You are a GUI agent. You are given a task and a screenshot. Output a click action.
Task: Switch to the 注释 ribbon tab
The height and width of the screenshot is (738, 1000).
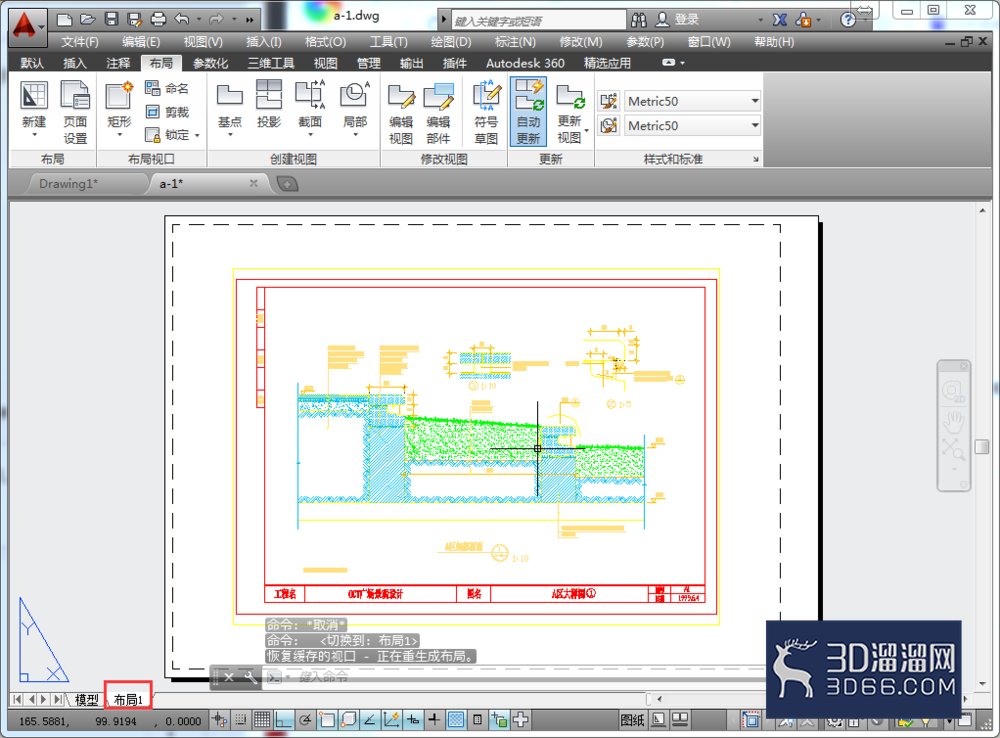118,63
